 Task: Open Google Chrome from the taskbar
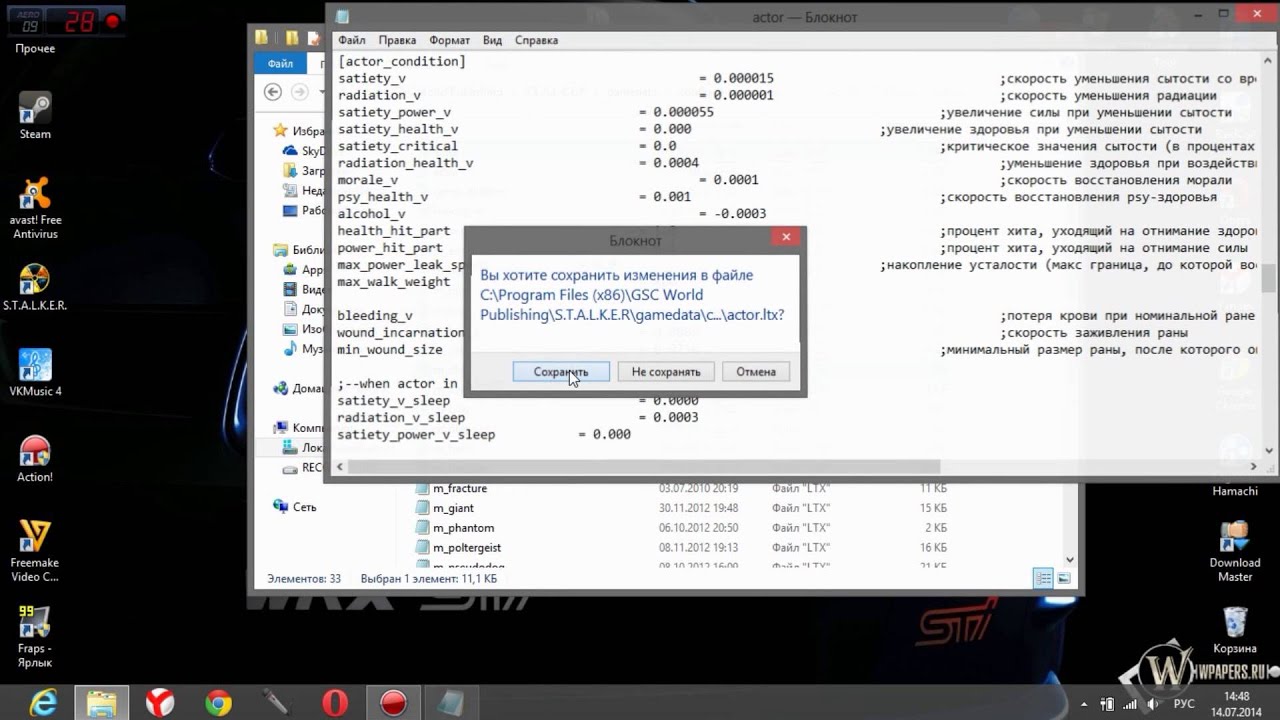[218, 703]
